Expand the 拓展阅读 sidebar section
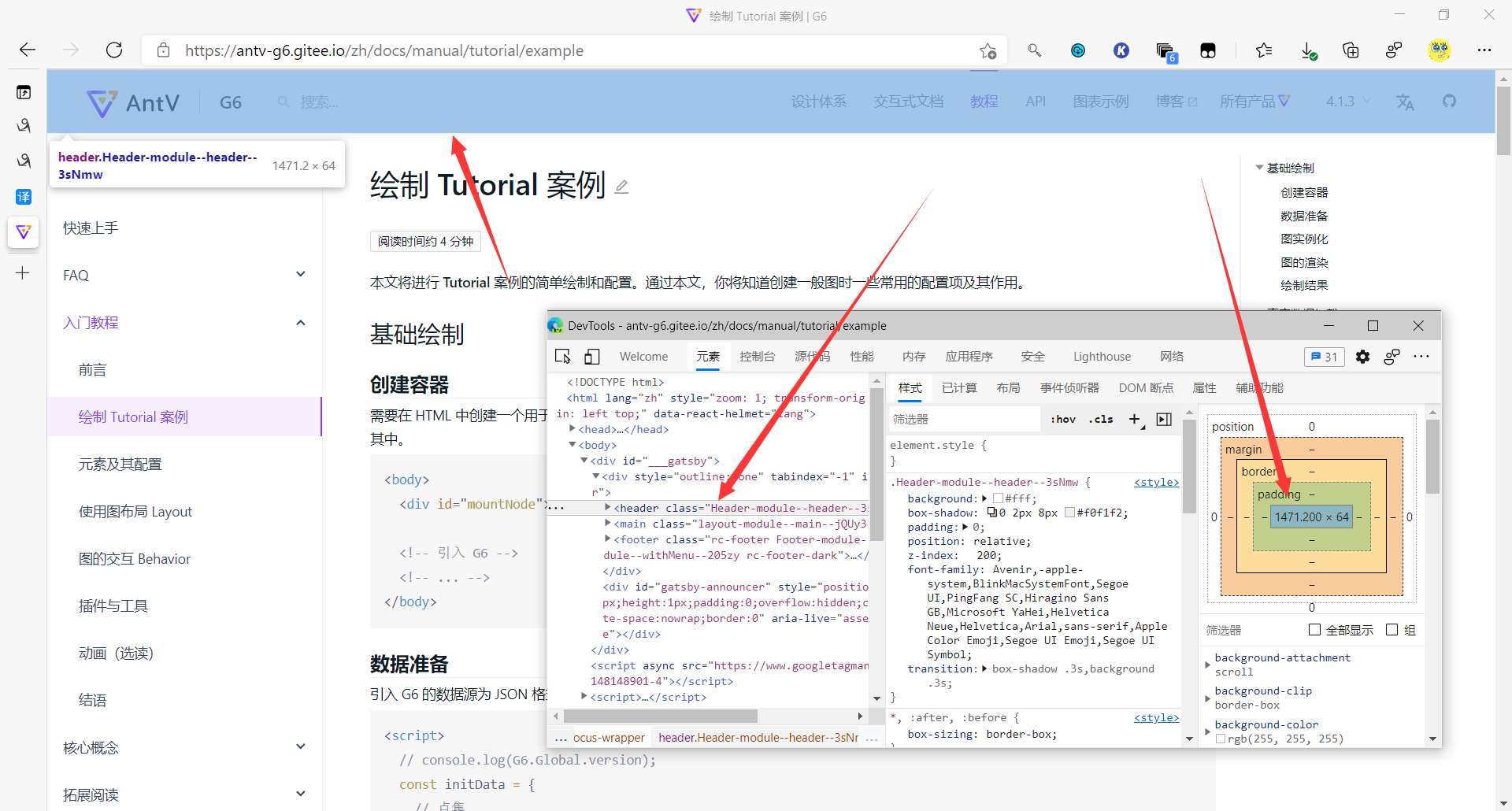The width and height of the screenshot is (1512, 811). pyautogui.click(x=300, y=794)
